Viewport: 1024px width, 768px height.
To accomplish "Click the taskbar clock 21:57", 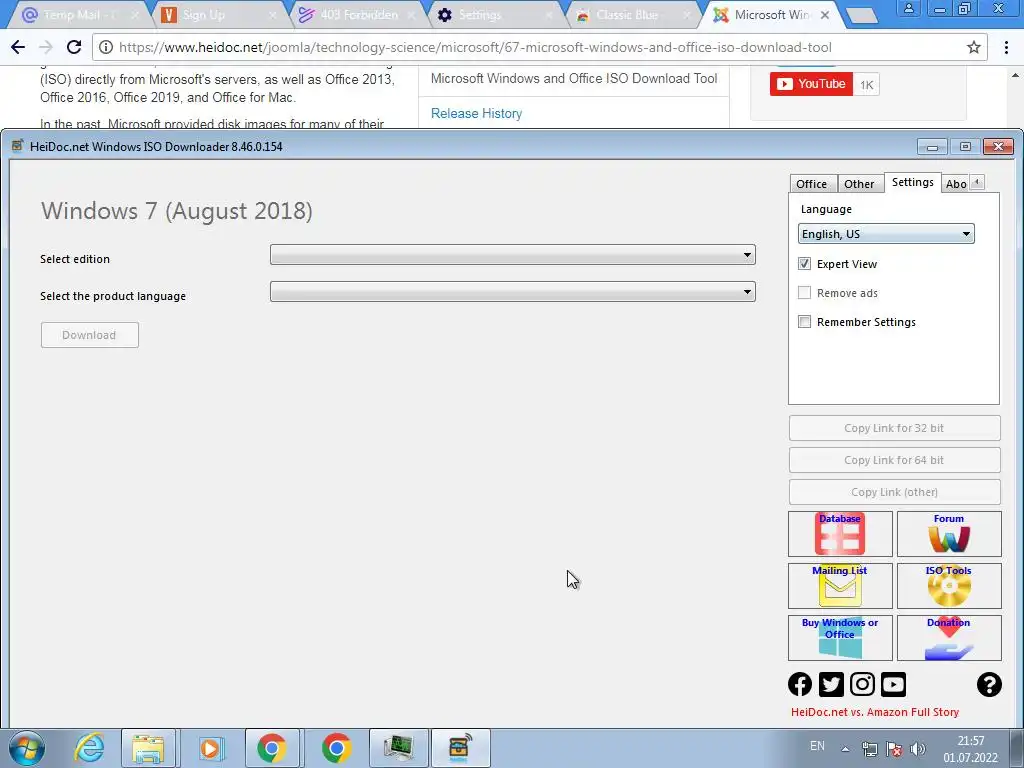I will pos(970,749).
